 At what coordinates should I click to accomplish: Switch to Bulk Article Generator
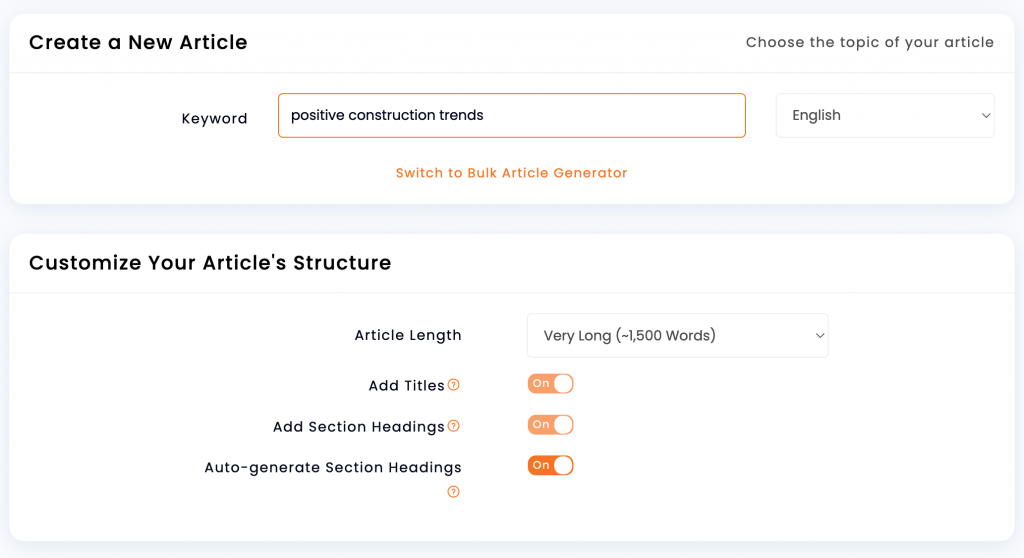coord(511,173)
